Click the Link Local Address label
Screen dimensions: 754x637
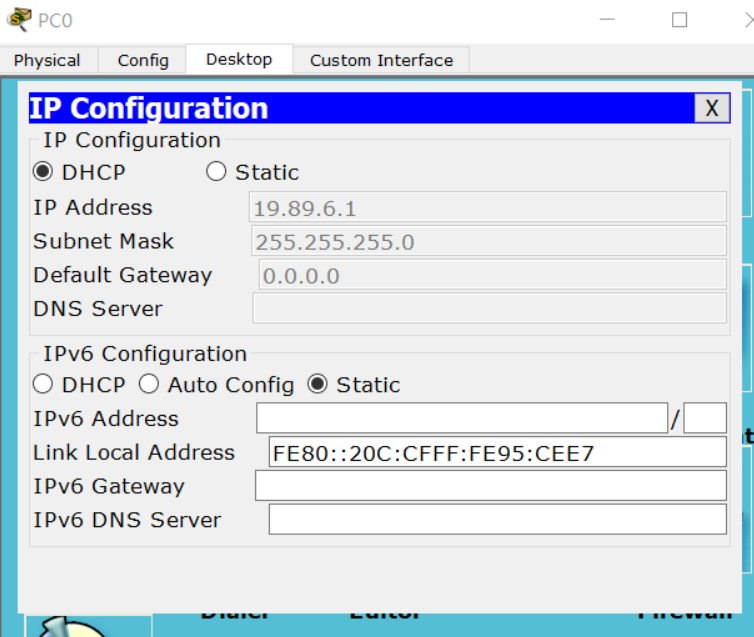(134, 452)
